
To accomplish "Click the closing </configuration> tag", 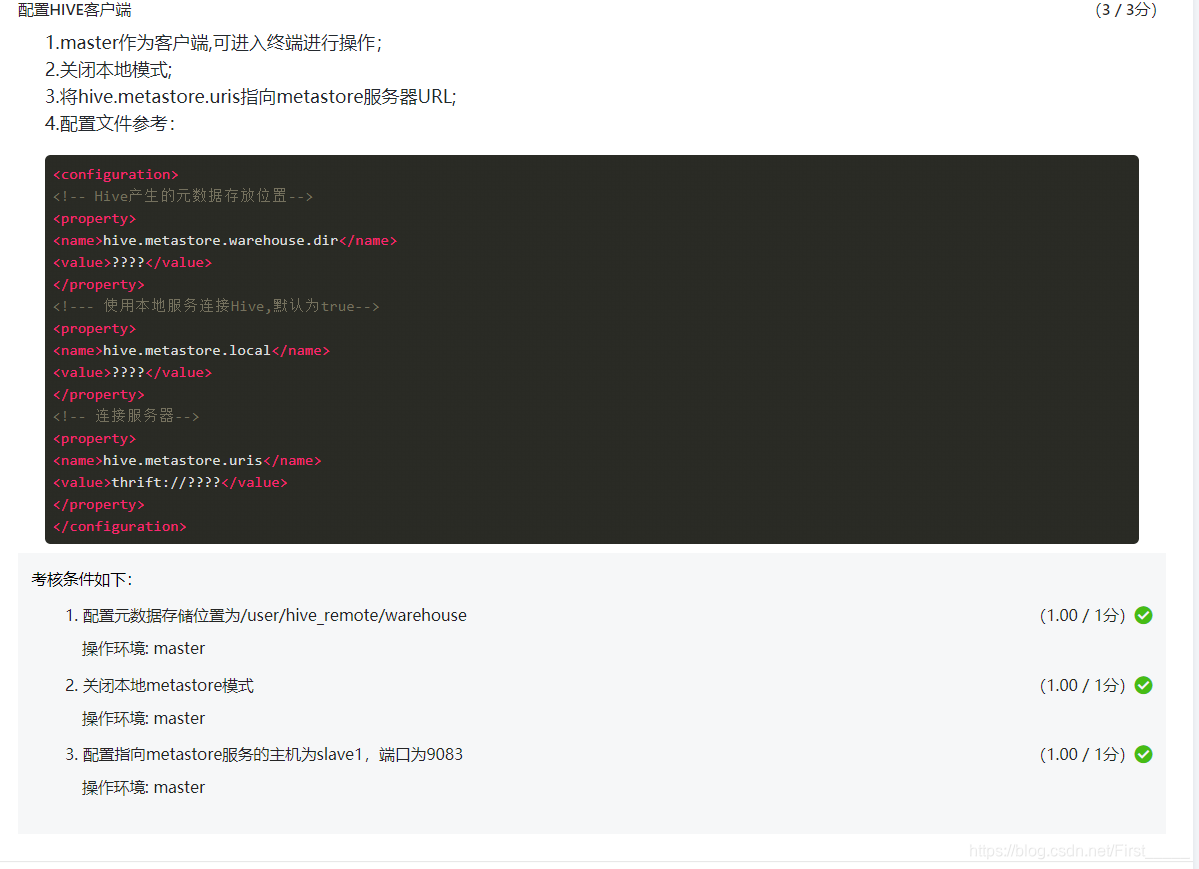I will pyautogui.click(x=119, y=526).
